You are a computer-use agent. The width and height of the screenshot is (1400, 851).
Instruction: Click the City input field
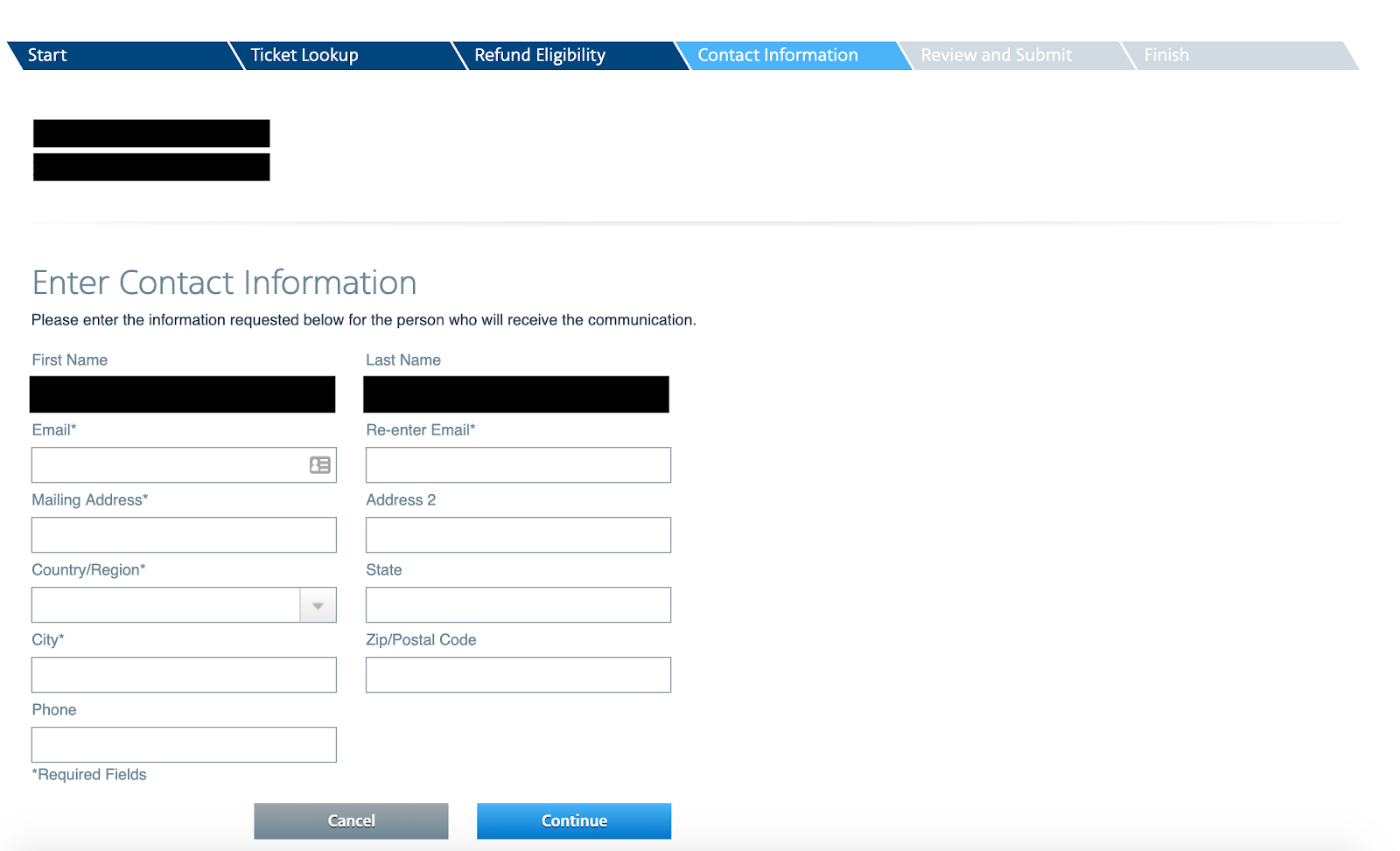184,674
